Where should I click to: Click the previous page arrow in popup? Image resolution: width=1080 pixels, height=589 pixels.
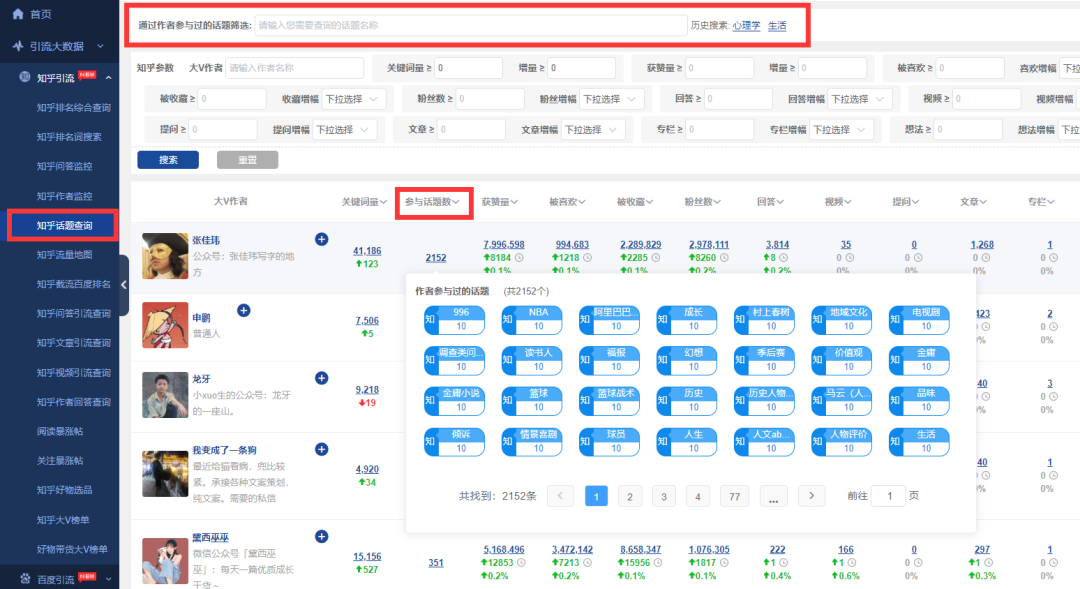click(x=560, y=496)
